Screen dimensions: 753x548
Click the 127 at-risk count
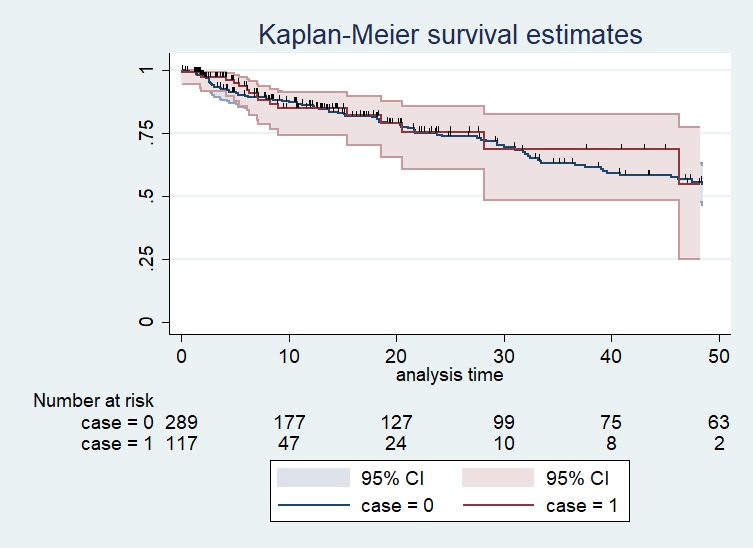397,421
